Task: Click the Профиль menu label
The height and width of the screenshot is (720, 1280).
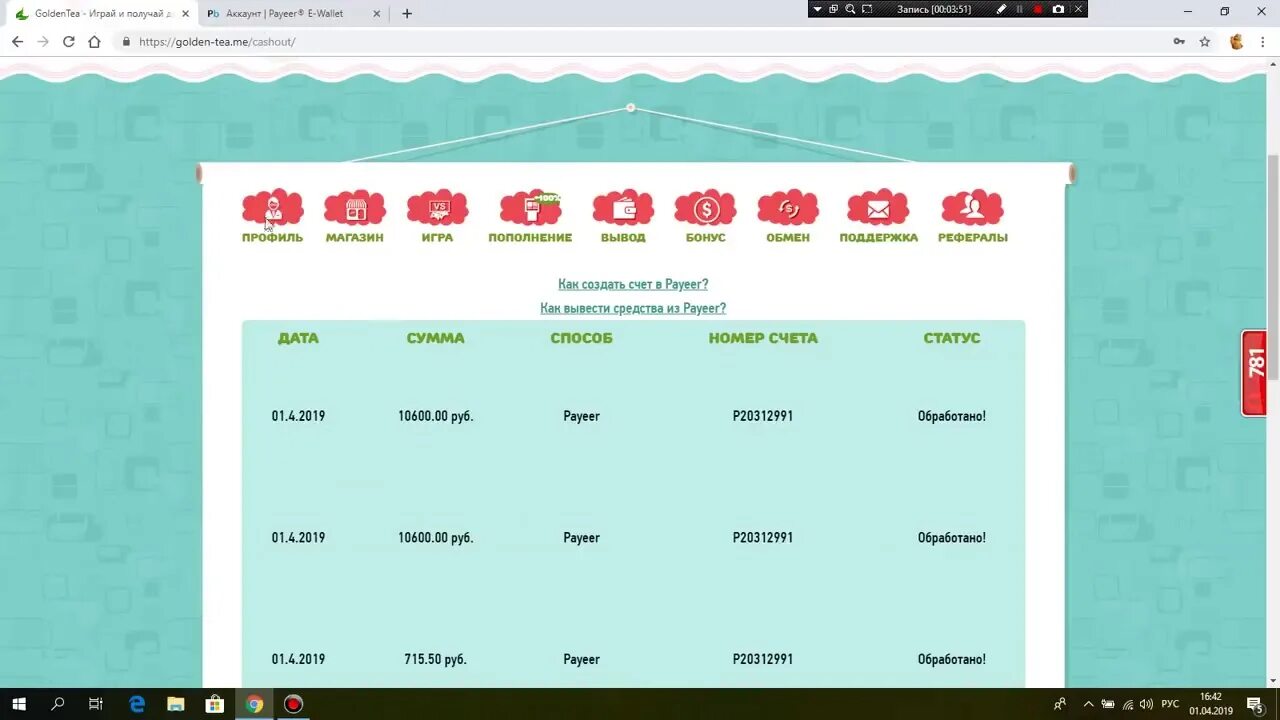Action: click(x=272, y=238)
